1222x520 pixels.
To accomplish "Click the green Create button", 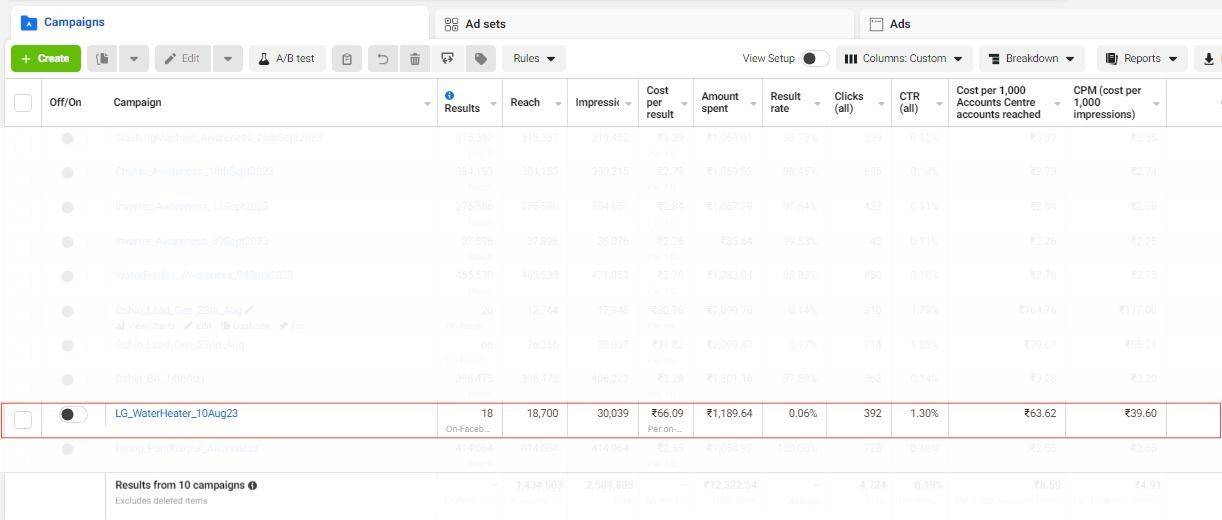I will tap(45, 59).
